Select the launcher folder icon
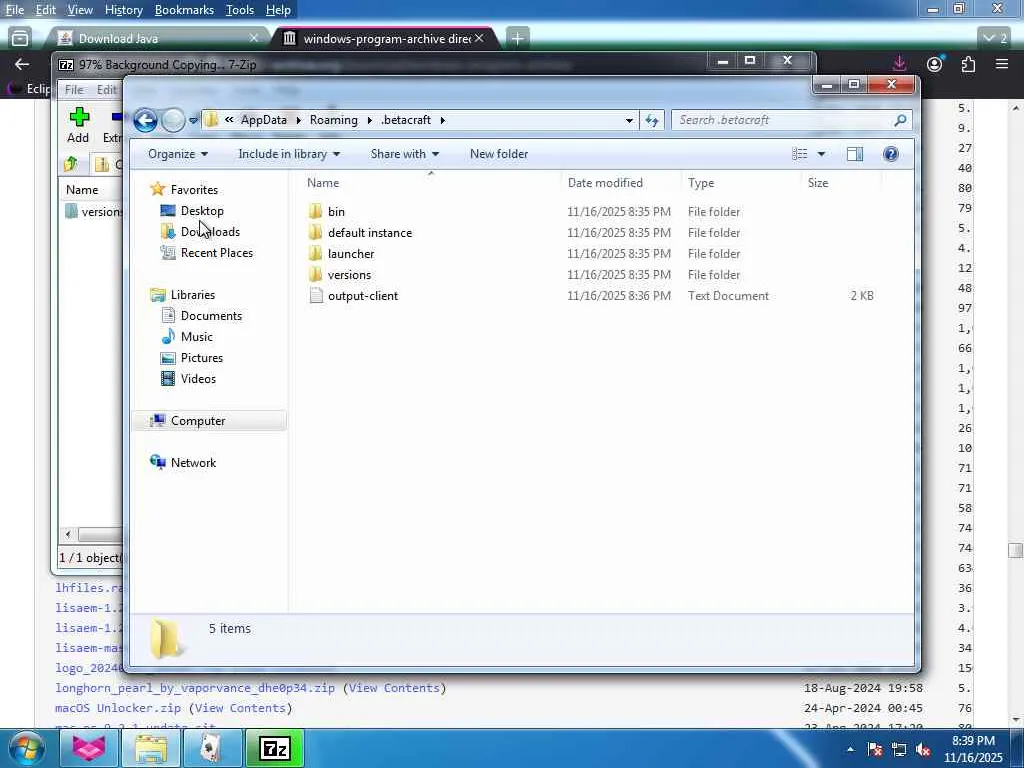 (x=315, y=253)
